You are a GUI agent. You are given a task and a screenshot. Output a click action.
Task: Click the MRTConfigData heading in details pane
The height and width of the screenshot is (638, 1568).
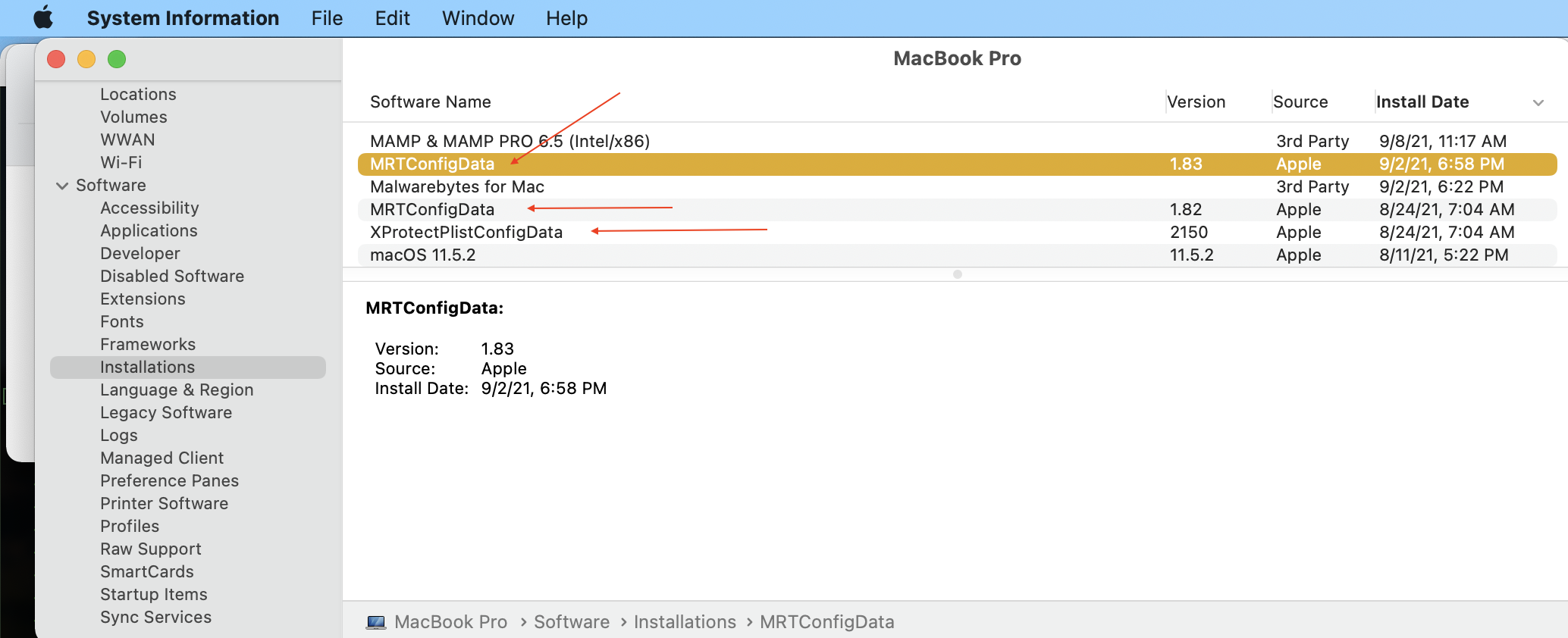click(x=434, y=308)
